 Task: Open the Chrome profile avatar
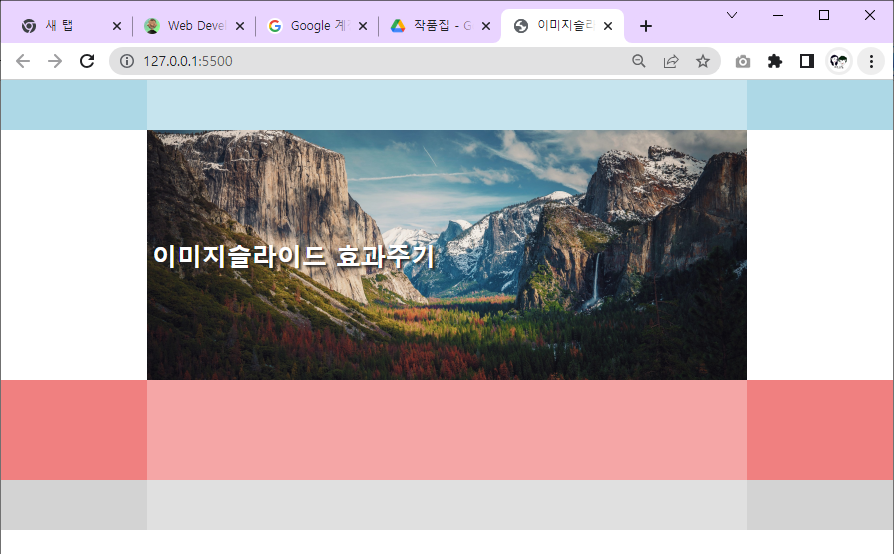pos(839,61)
